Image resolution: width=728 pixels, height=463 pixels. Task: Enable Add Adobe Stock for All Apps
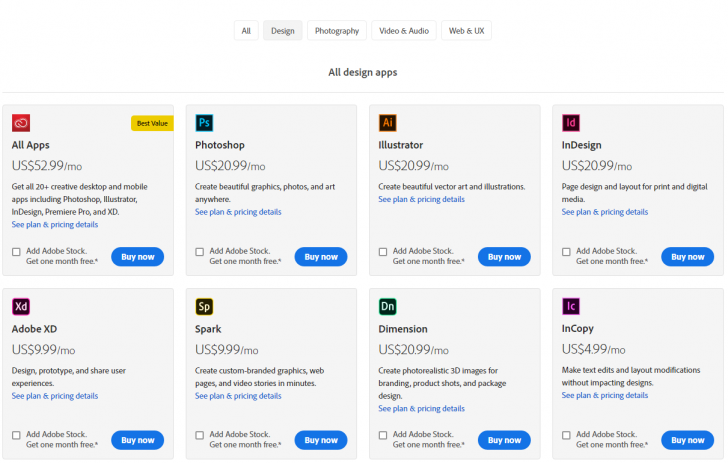(x=16, y=252)
